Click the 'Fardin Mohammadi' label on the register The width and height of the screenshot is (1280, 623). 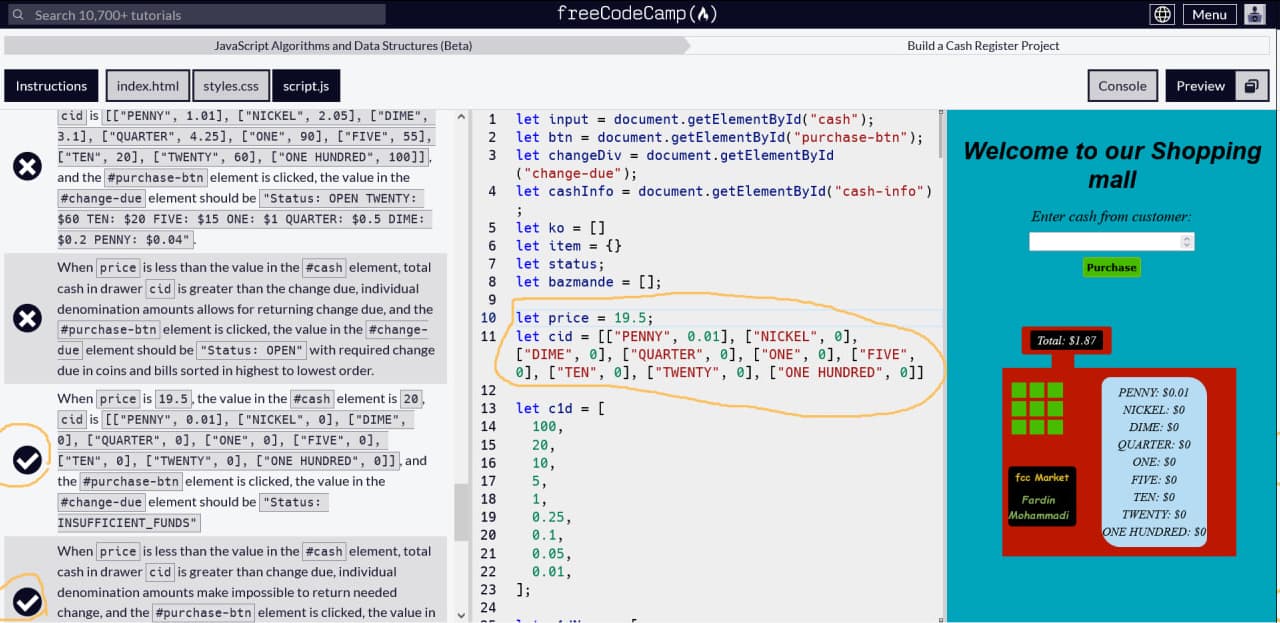click(1039, 507)
